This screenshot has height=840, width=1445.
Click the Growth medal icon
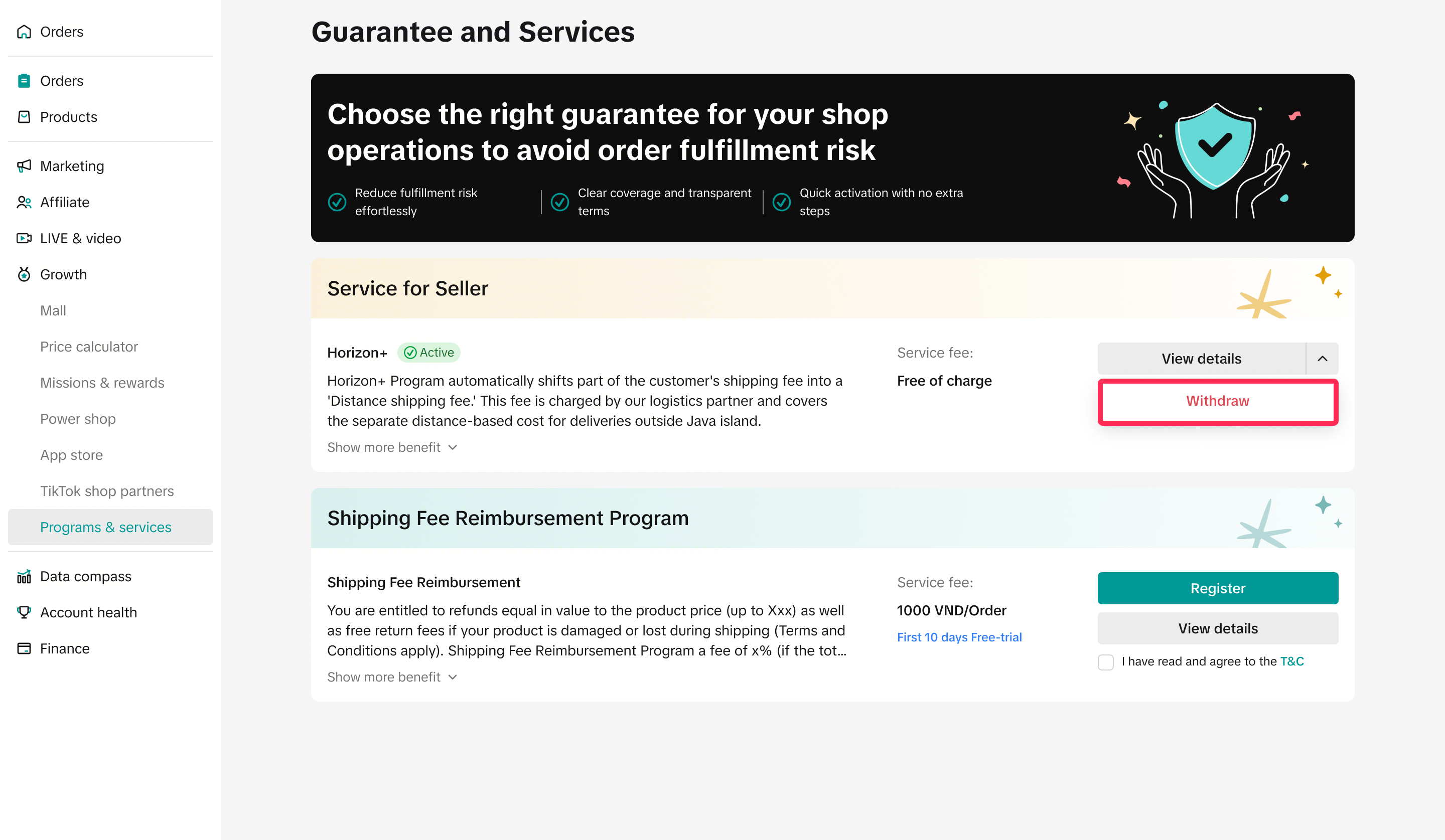point(24,274)
